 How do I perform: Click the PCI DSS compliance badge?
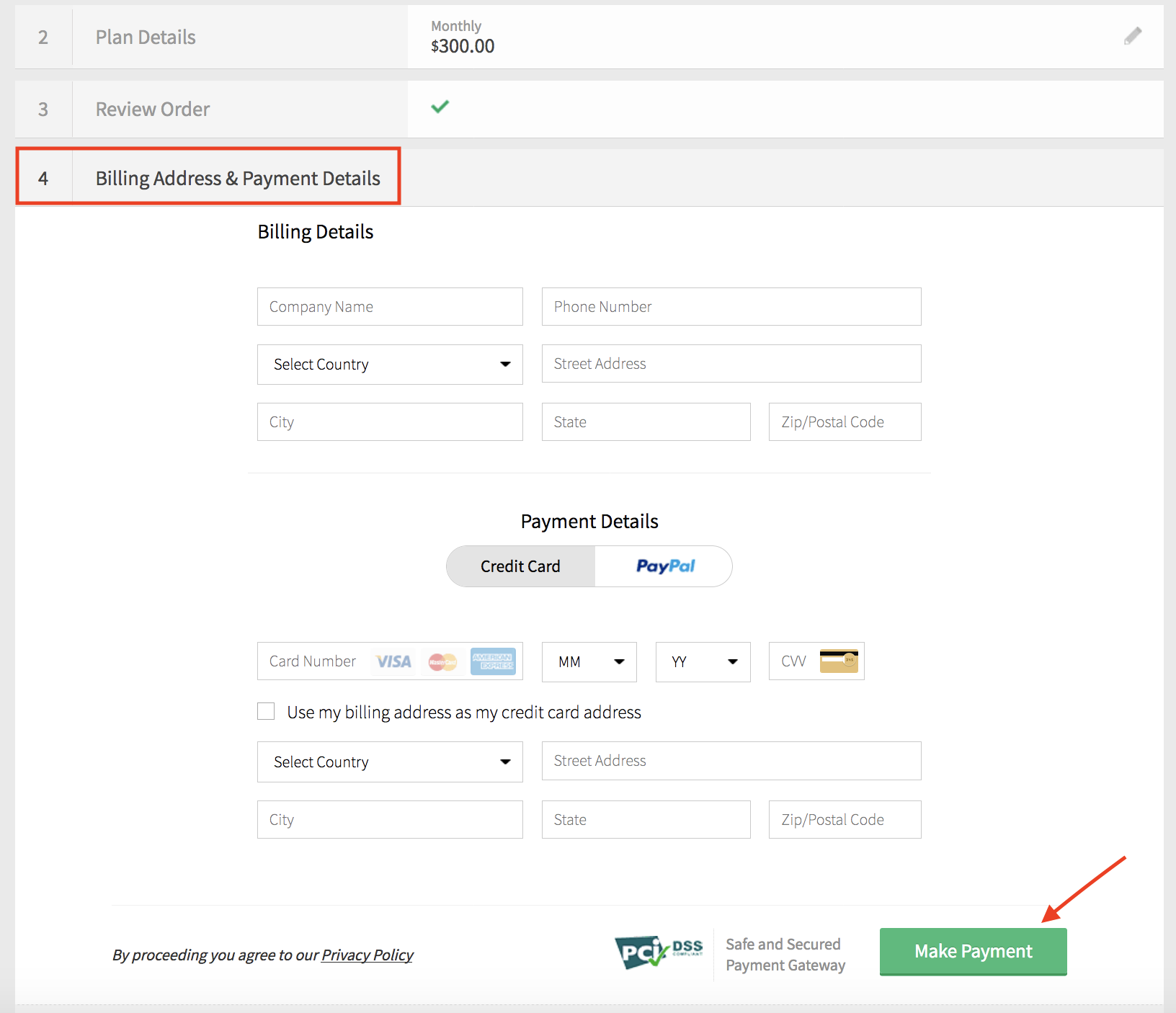pyautogui.click(x=659, y=952)
